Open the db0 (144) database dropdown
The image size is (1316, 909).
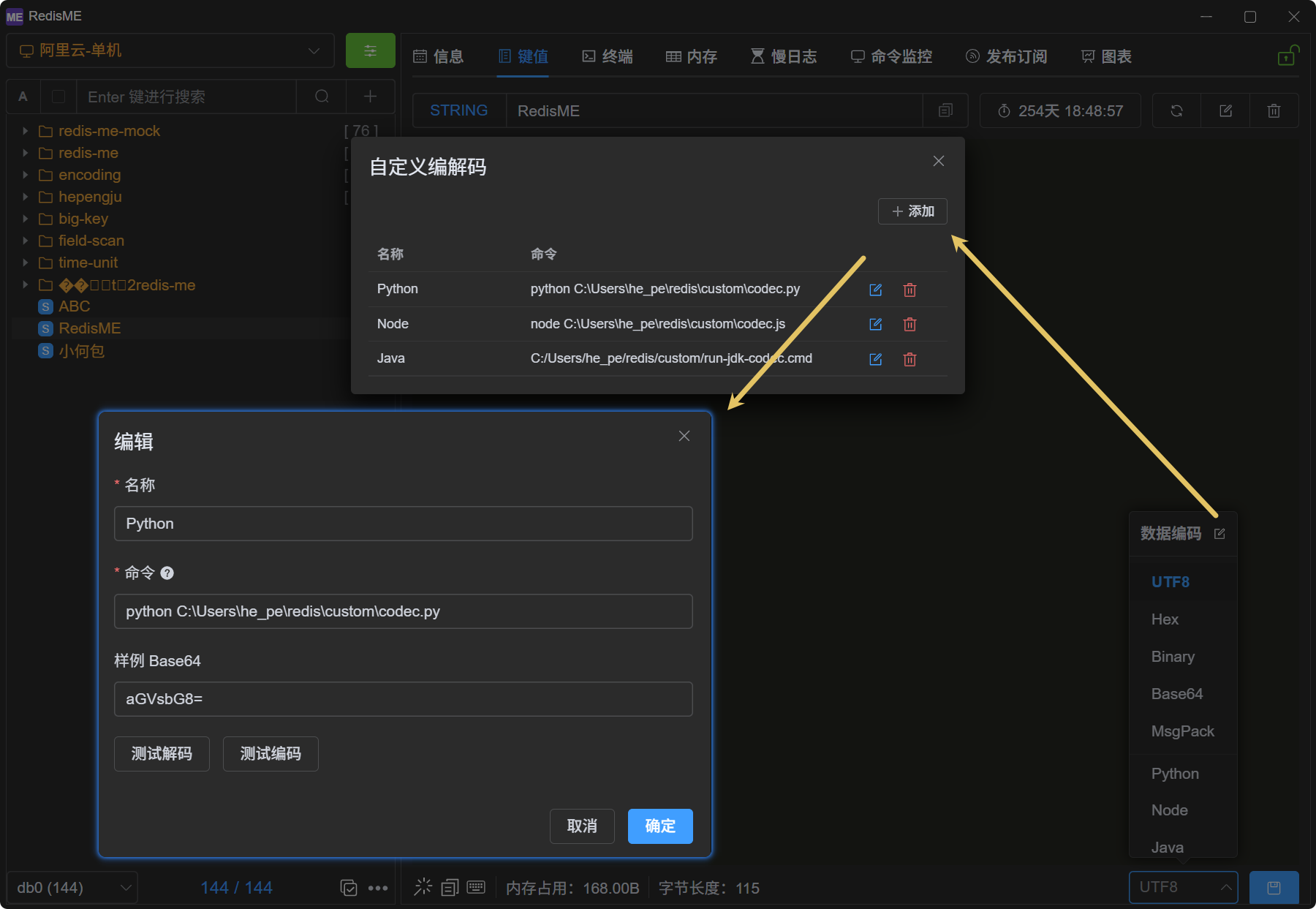point(72,887)
